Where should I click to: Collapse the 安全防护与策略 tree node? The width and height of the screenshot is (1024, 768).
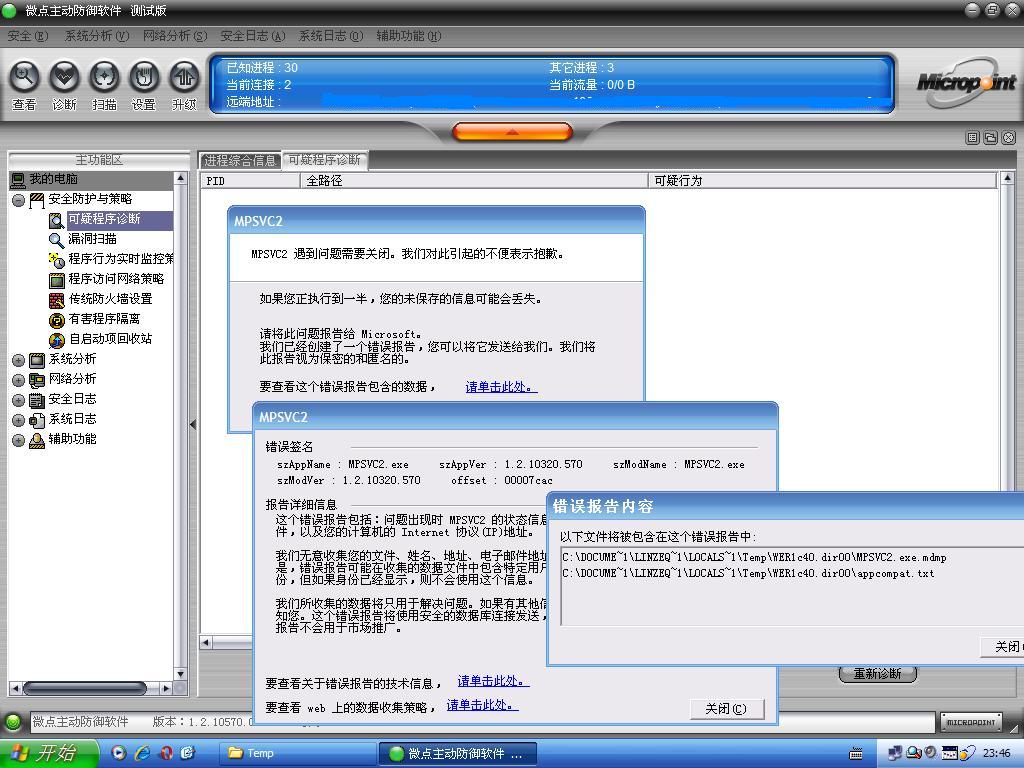(x=18, y=200)
